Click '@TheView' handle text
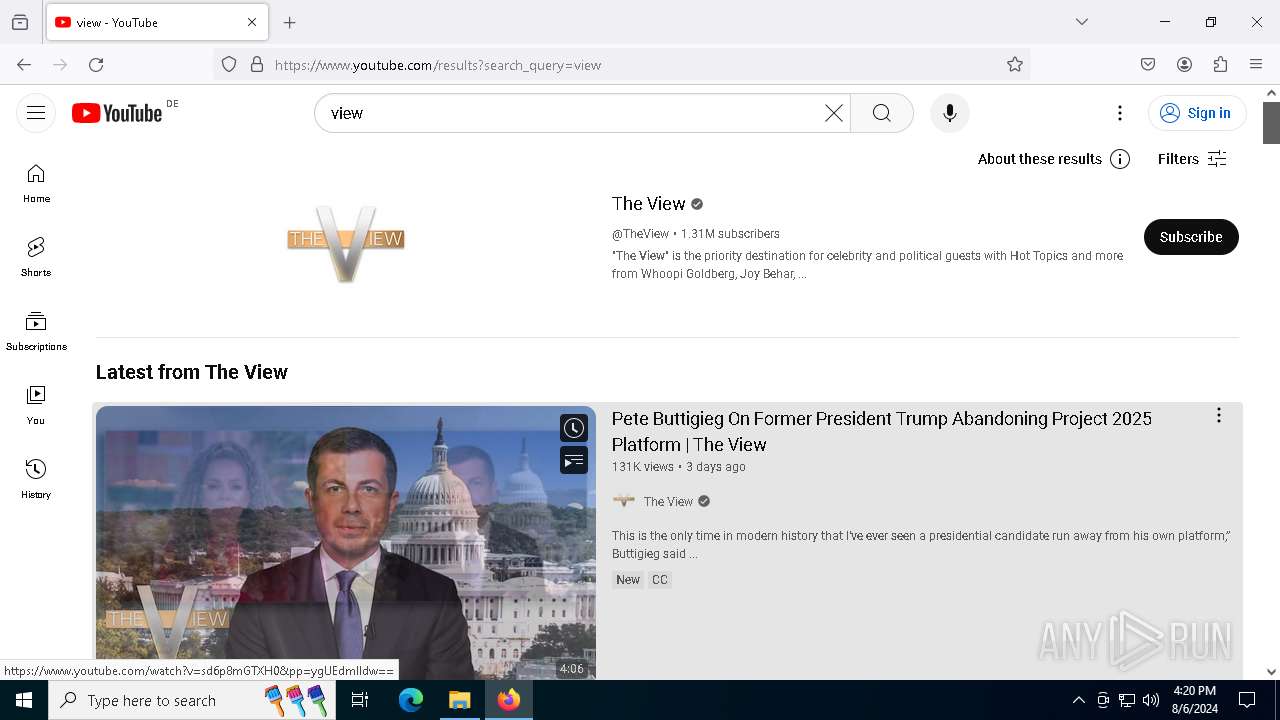Viewport: 1280px width, 720px height. [641, 234]
